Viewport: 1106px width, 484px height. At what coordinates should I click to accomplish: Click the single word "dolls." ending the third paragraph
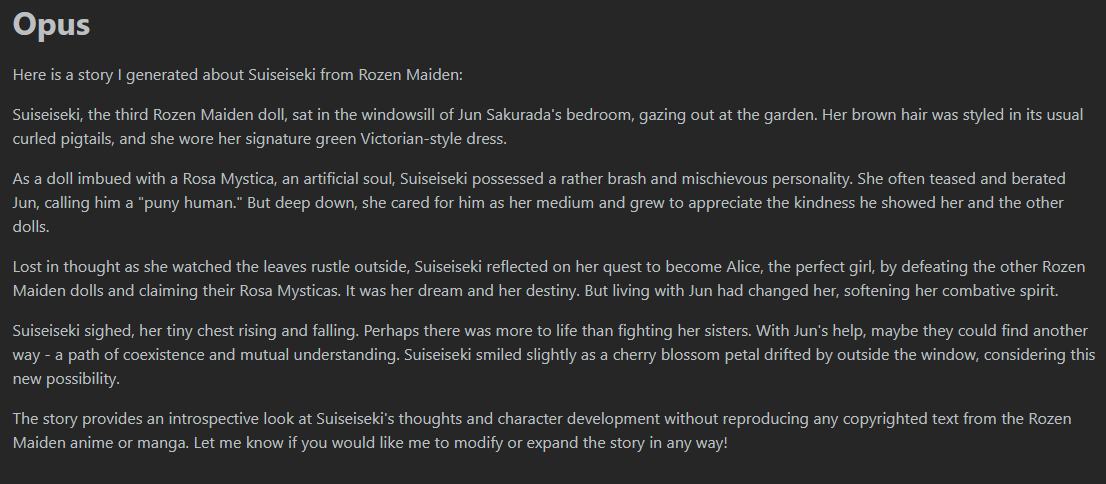pos(30,226)
